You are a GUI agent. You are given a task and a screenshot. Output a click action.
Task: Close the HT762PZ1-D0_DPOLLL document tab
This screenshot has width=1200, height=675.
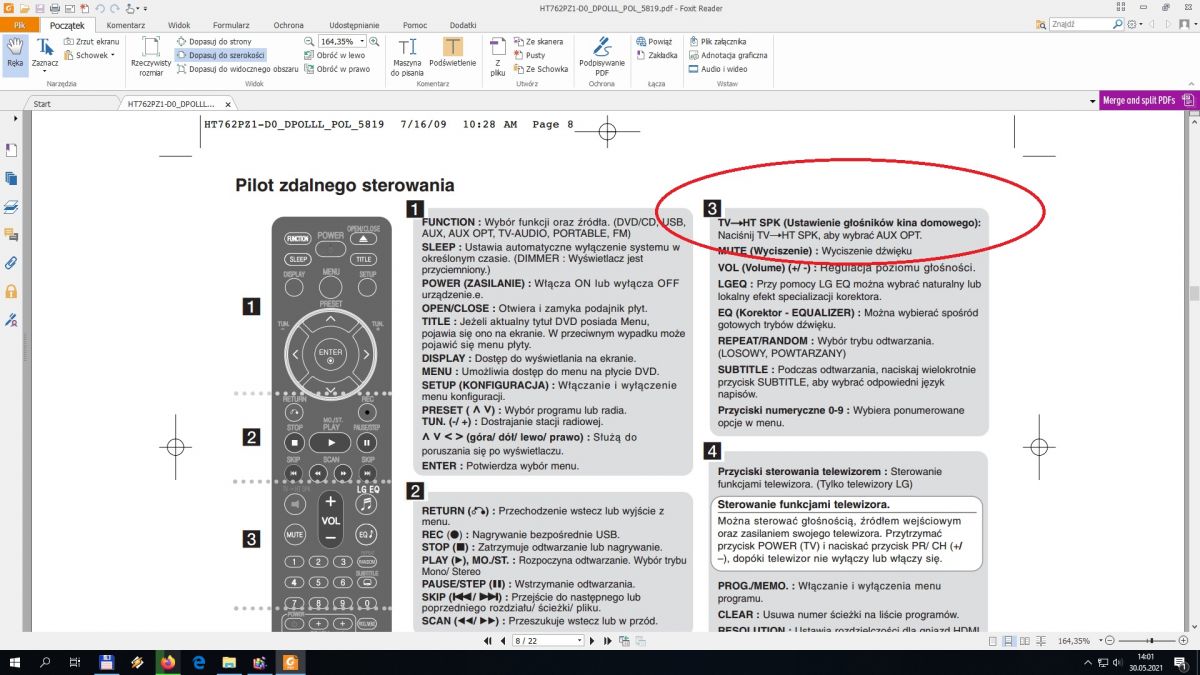coord(227,104)
